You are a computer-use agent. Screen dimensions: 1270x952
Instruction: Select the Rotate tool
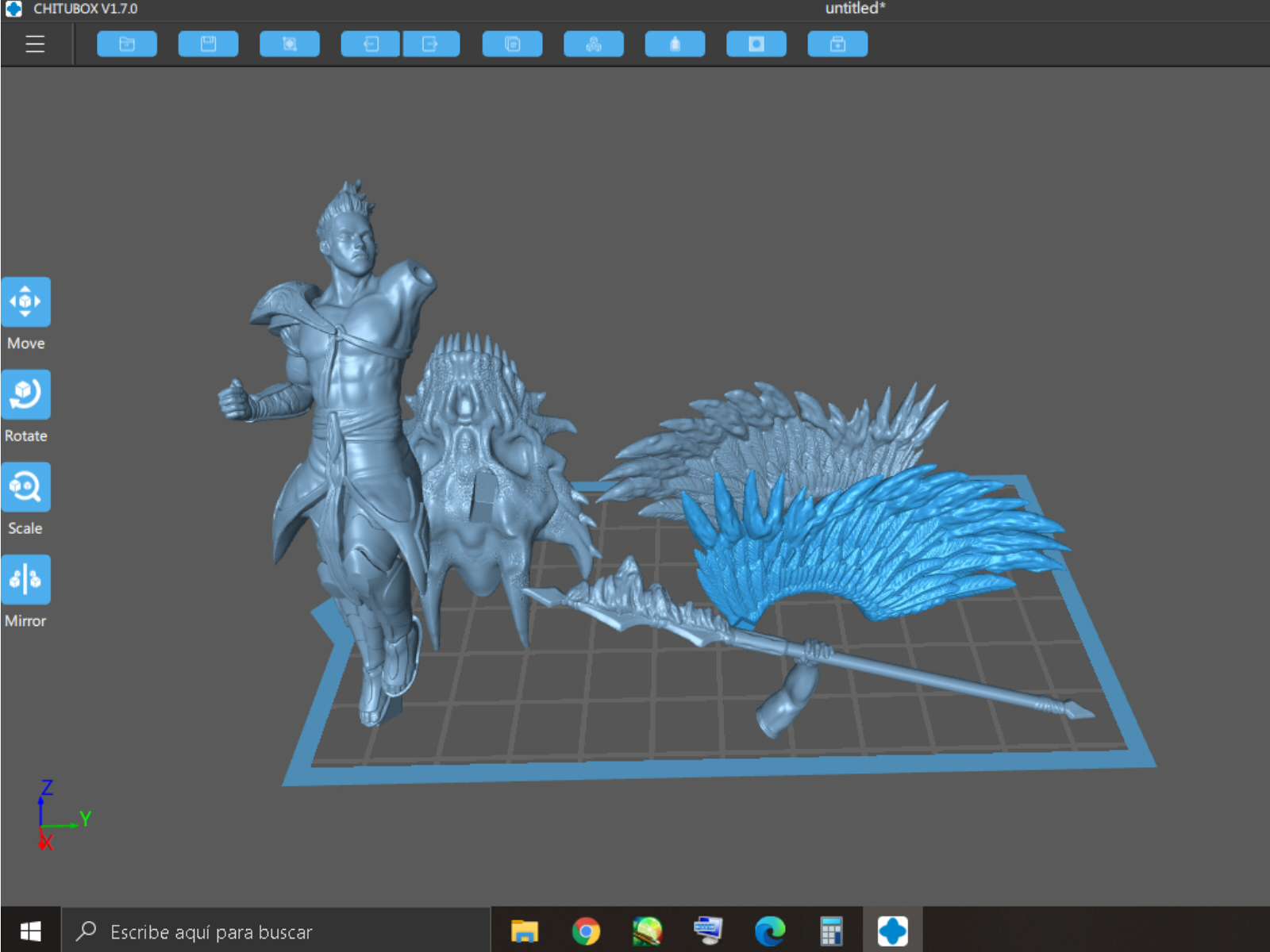click(x=26, y=393)
